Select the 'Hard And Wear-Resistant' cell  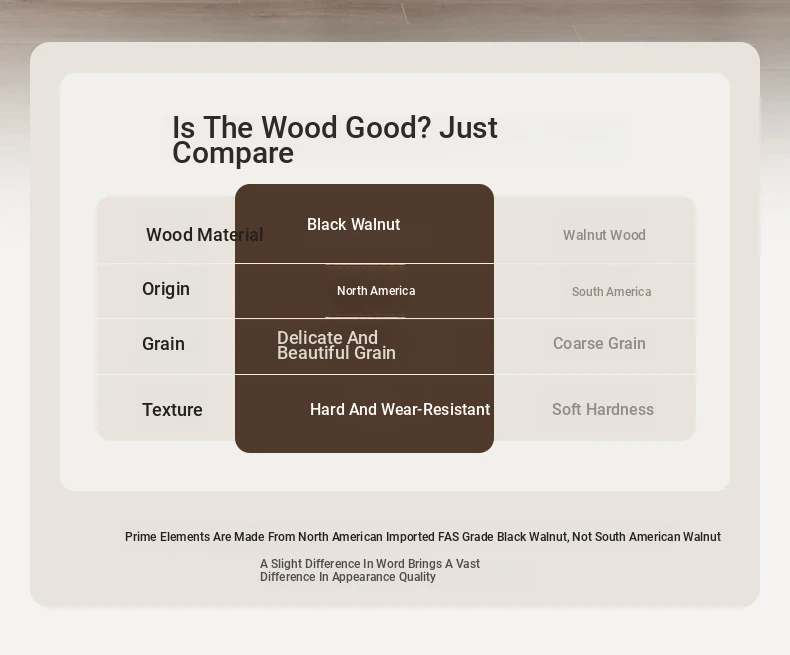coord(400,409)
